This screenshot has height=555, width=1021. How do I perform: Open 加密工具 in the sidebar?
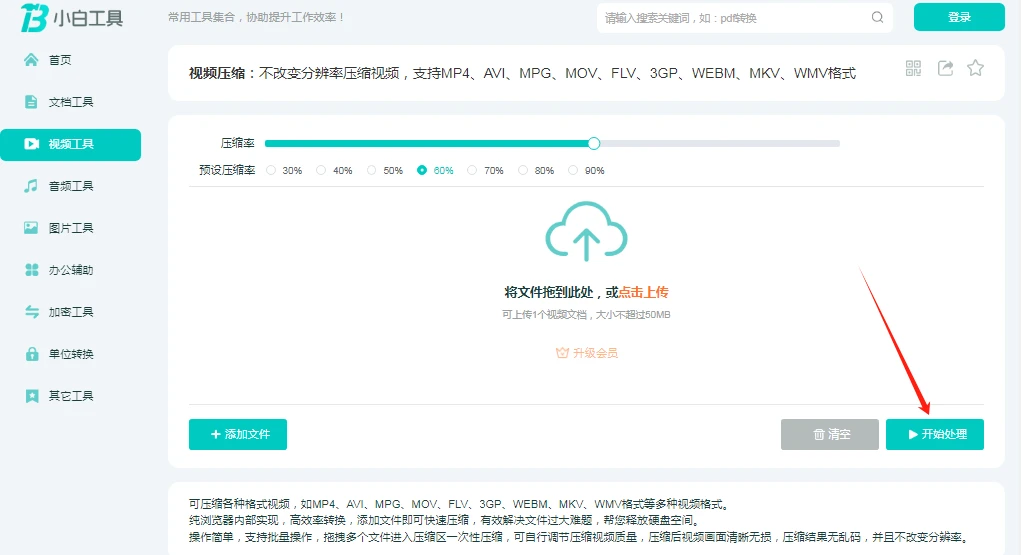tap(70, 311)
